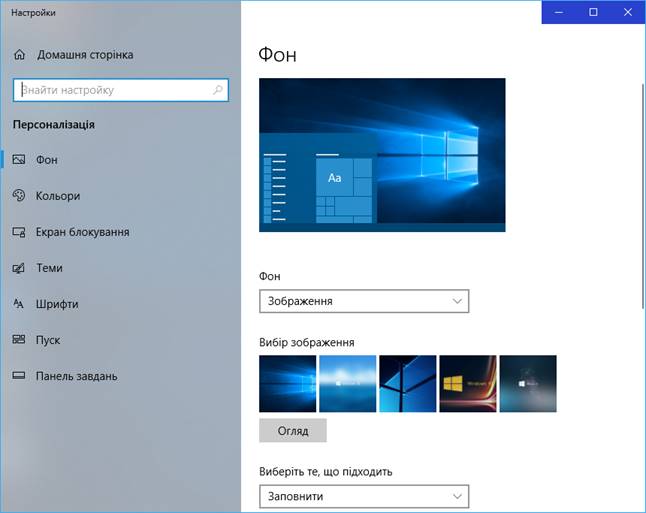Click the Шрифти letters icon
Viewport: 646px width, 513px height.
[19, 304]
